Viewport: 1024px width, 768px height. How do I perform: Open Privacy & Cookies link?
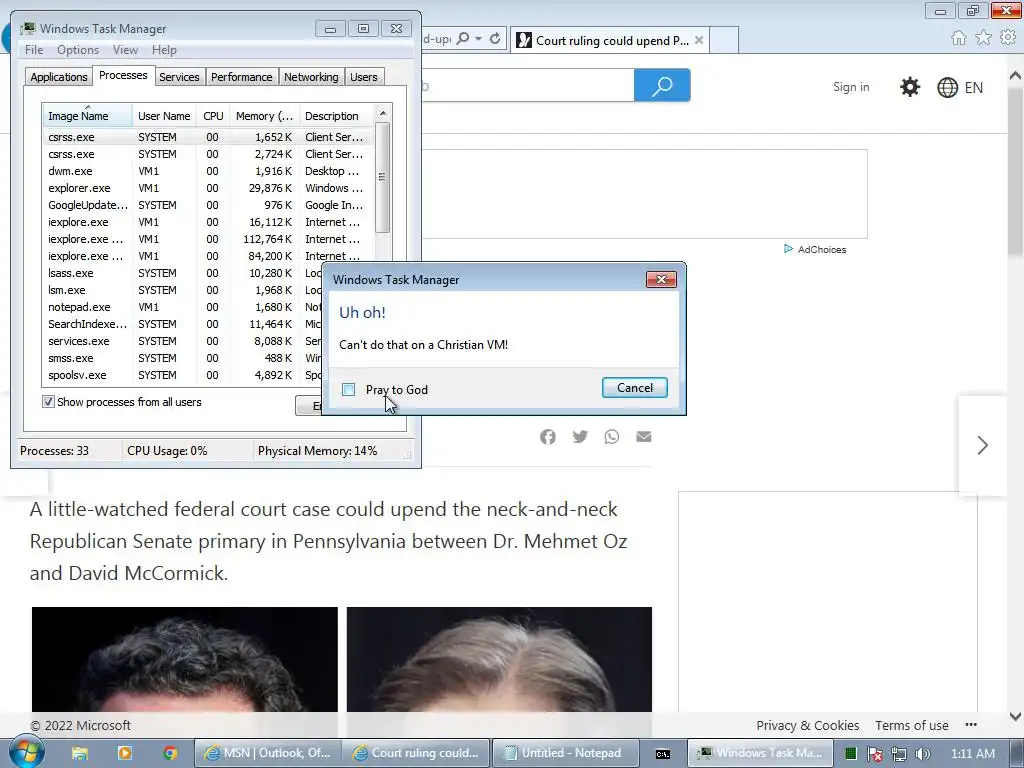click(807, 726)
